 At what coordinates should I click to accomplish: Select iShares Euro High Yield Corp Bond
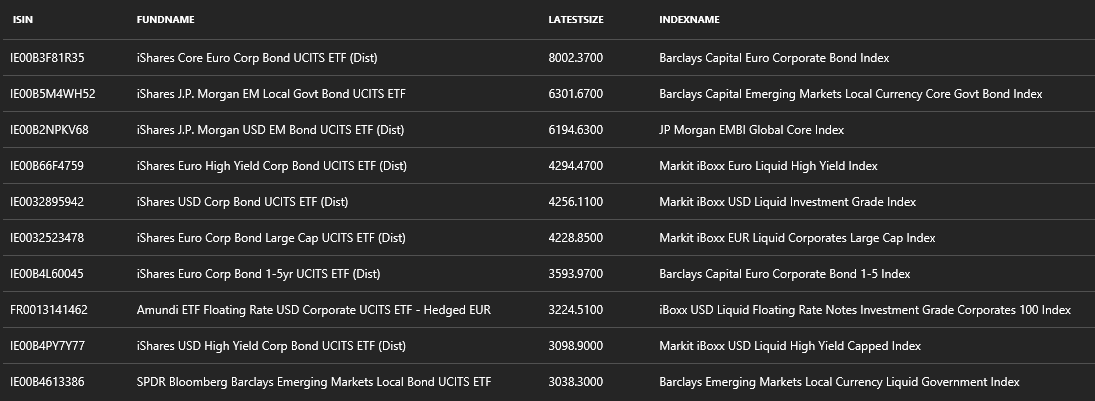[271, 166]
